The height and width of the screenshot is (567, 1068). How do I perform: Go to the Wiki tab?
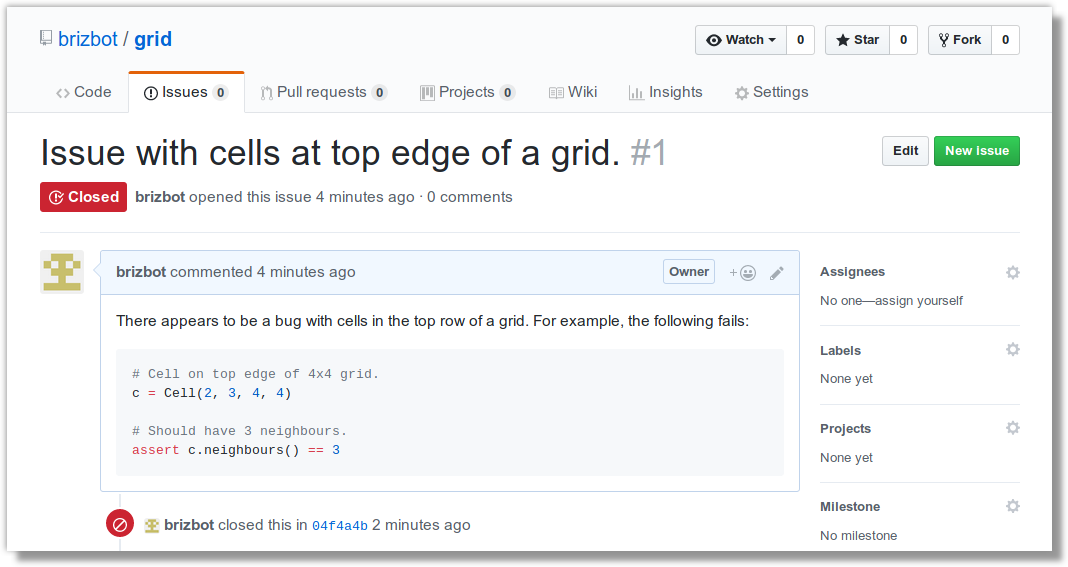click(573, 92)
